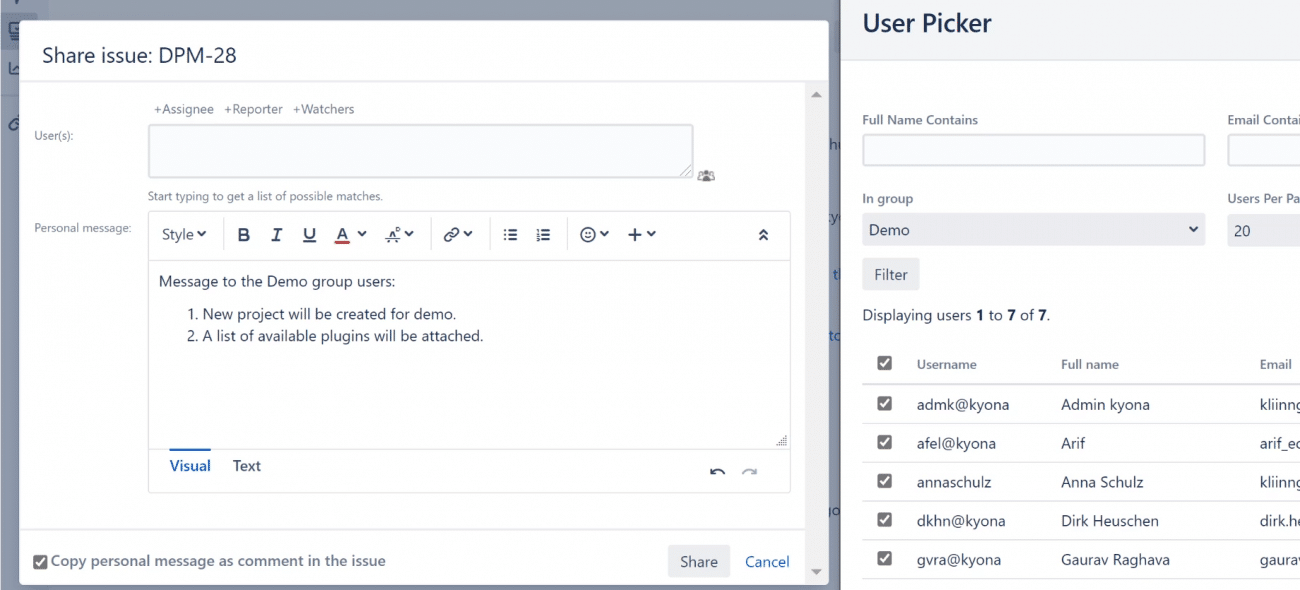The image size is (1300, 590).
Task: Undo last edit in message editor
Action: [717, 471]
